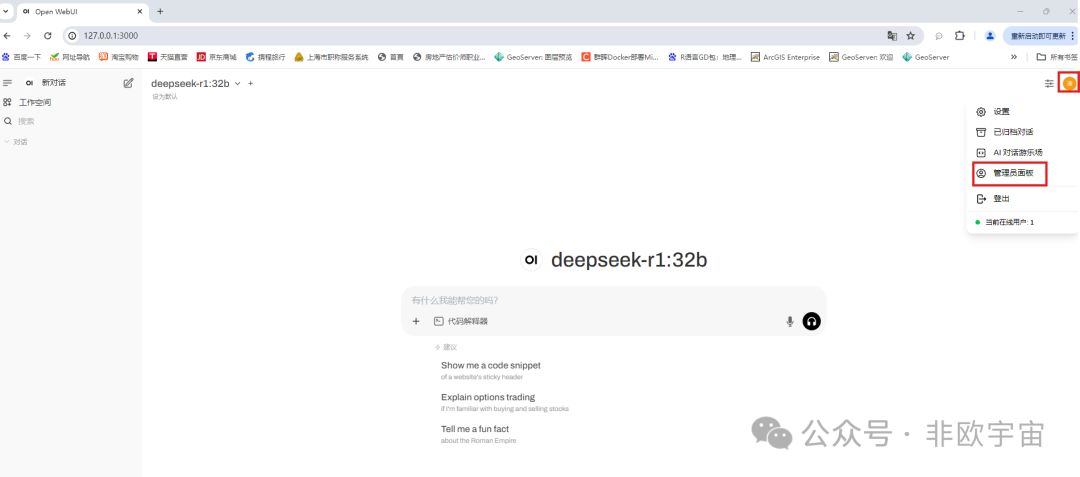Choose suggestion Tell me a fun fact

tap(478, 434)
